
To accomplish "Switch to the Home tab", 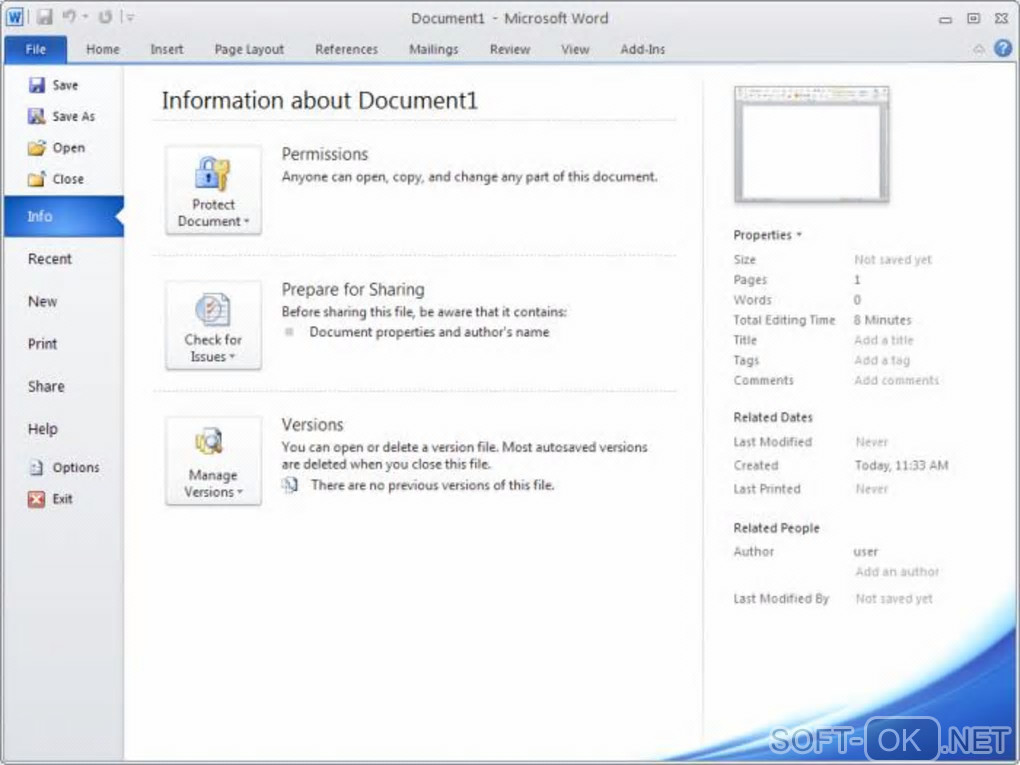I will (103, 49).
